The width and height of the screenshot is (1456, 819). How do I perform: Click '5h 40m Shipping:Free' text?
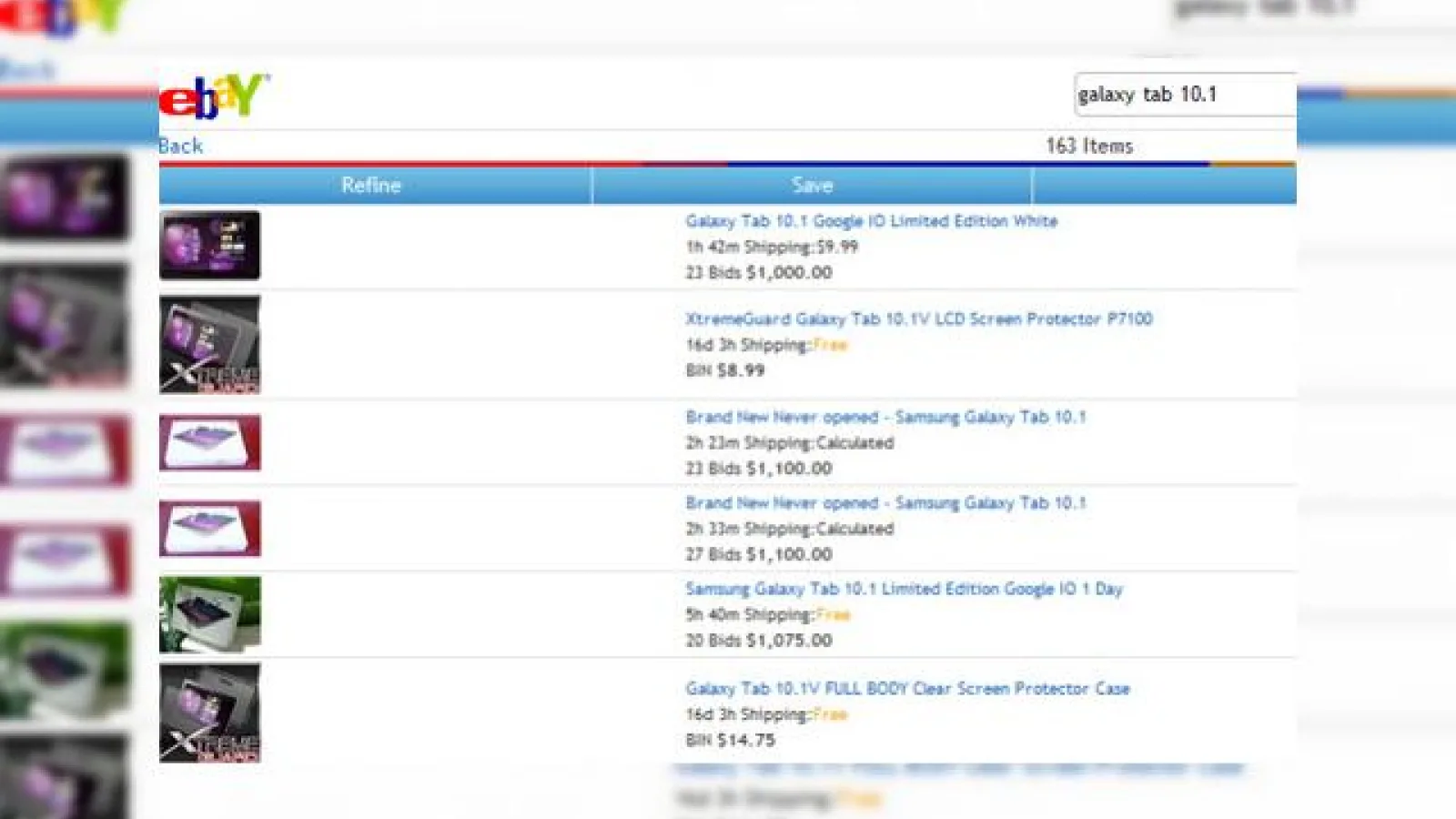(767, 615)
